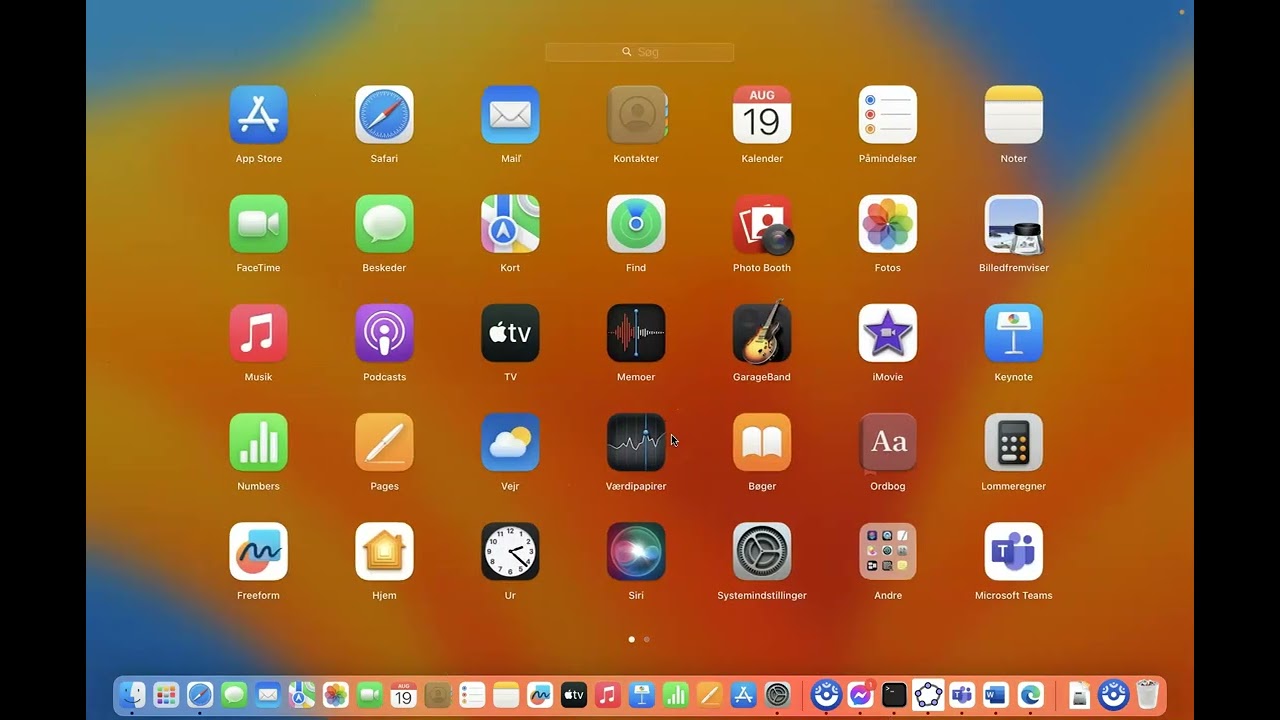The image size is (1280, 720).
Task: Launch Photo Booth
Action: point(762,224)
